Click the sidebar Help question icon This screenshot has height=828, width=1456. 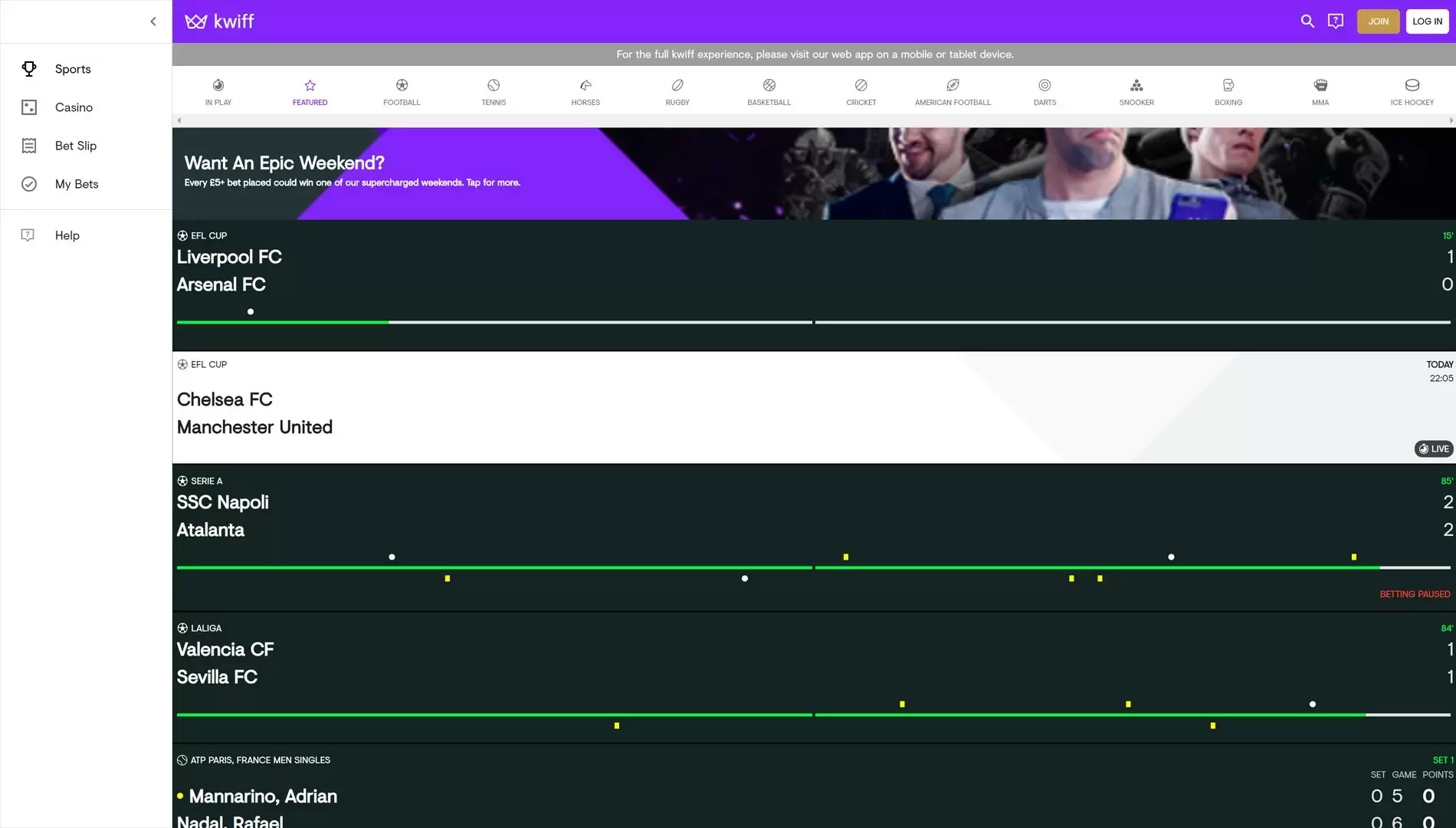[28, 235]
